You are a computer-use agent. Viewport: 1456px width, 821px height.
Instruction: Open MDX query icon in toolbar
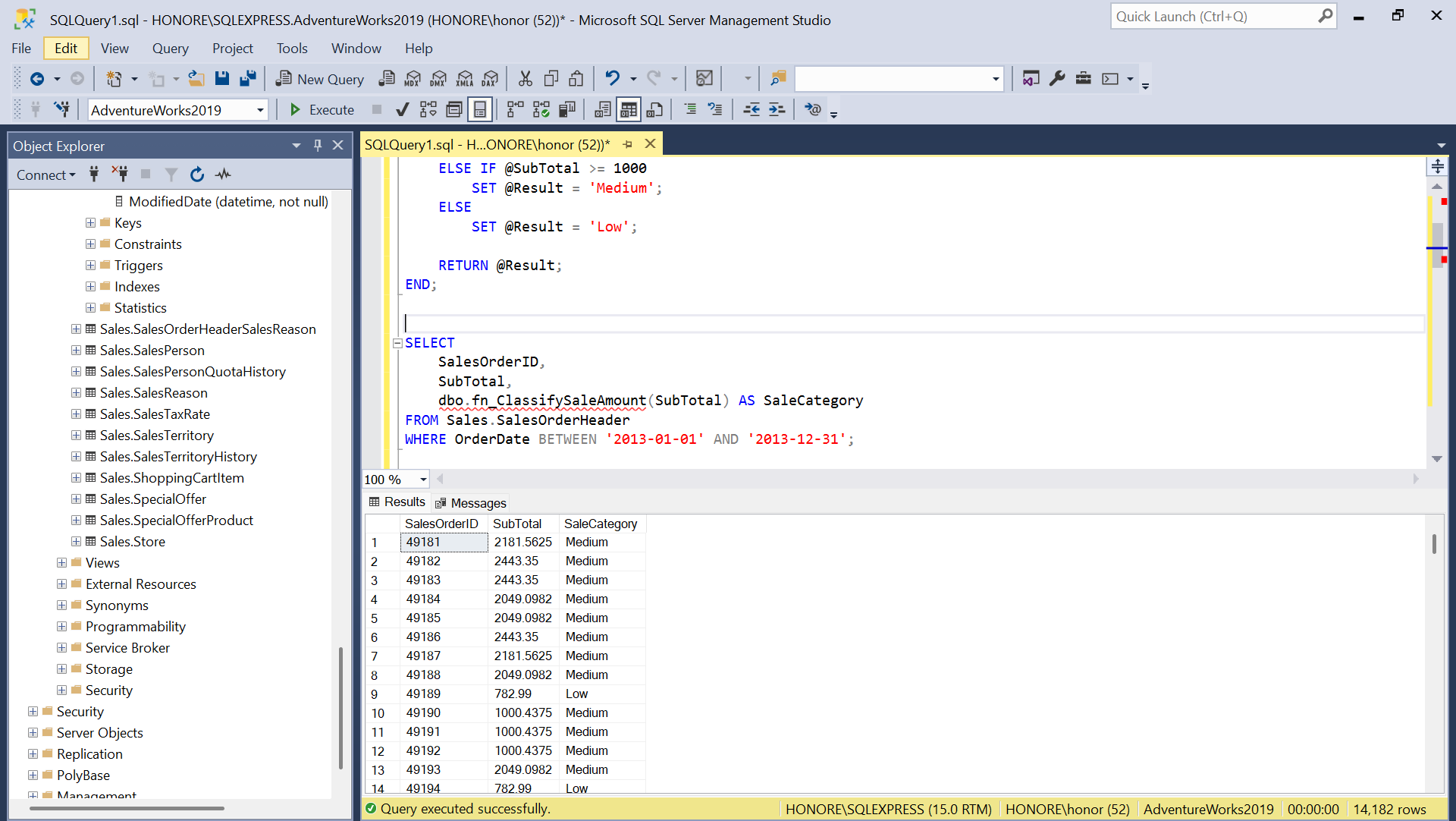click(x=413, y=79)
